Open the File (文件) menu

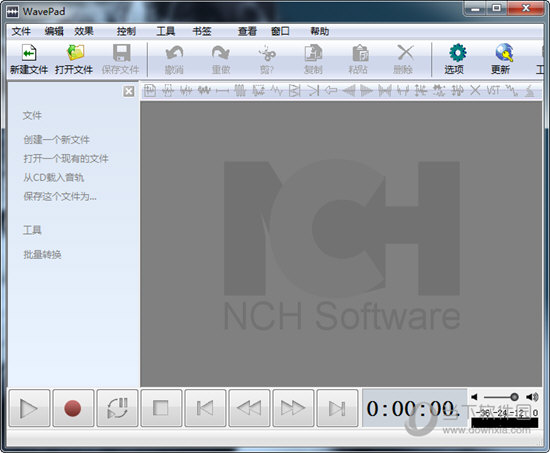click(21, 32)
